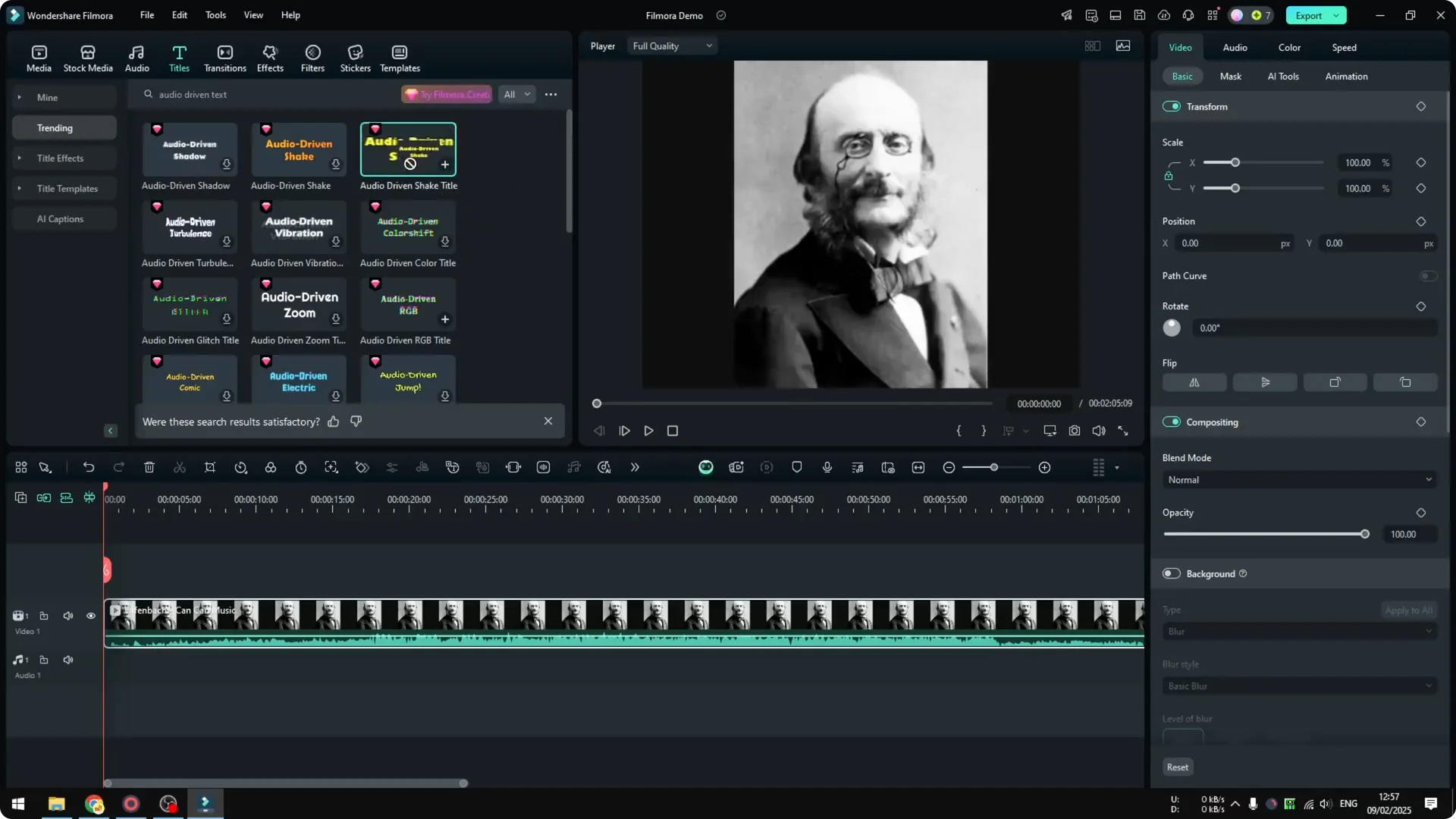
Task: Switch to the Animation tab
Action: tap(1346, 76)
